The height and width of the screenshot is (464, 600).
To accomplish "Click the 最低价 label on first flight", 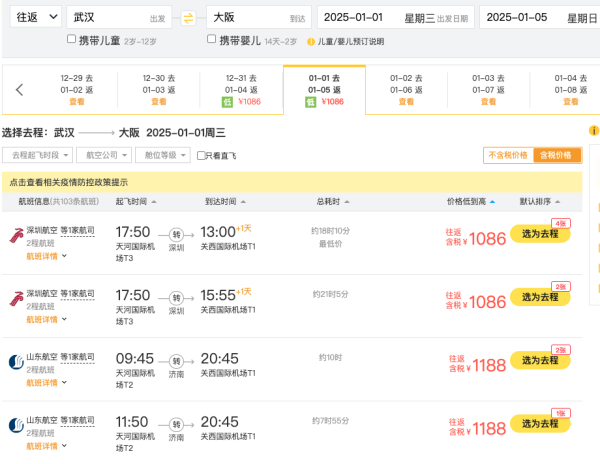I will (330, 244).
